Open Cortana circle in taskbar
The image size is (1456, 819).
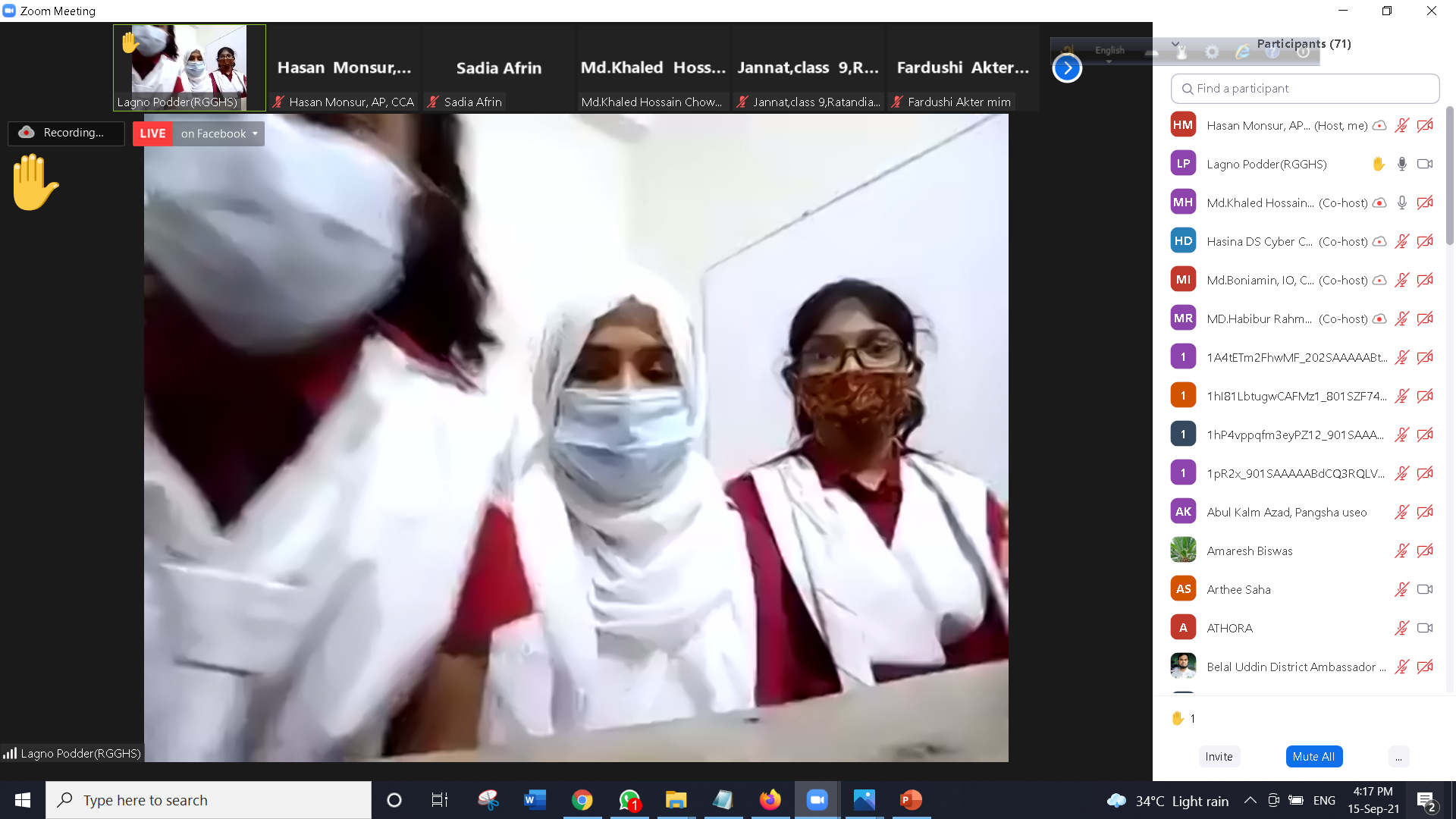pos(394,800)
